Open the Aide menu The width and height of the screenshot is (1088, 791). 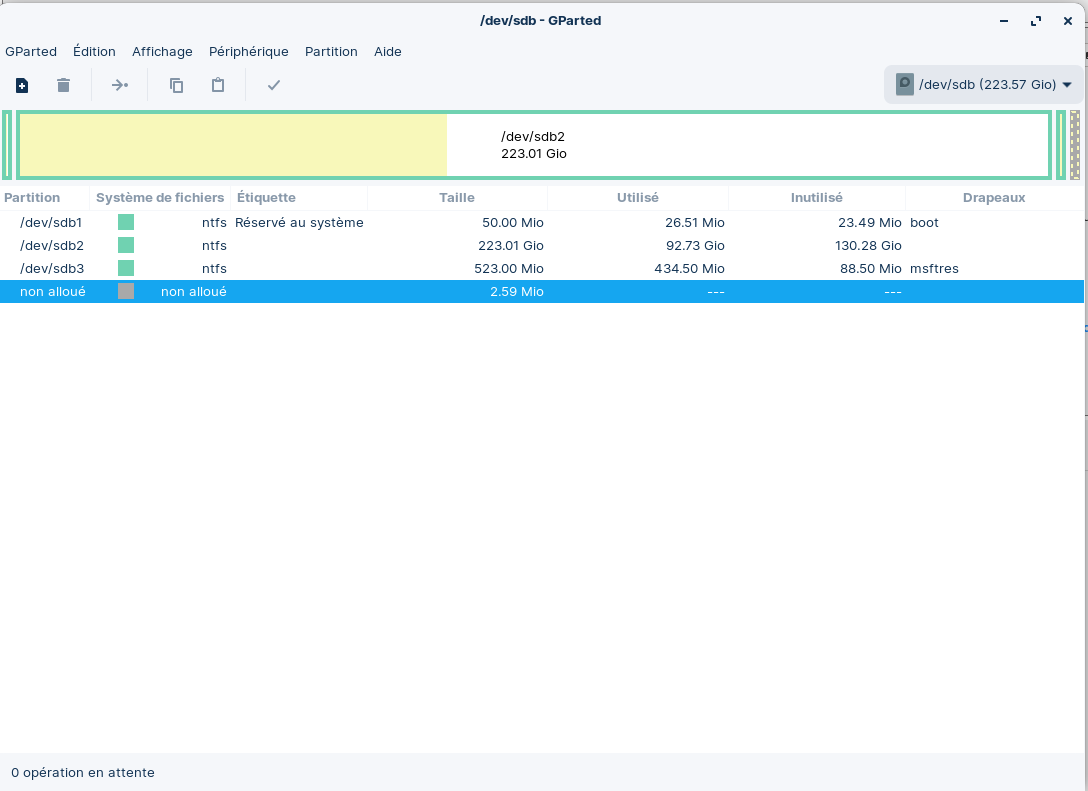pos(388,51)
